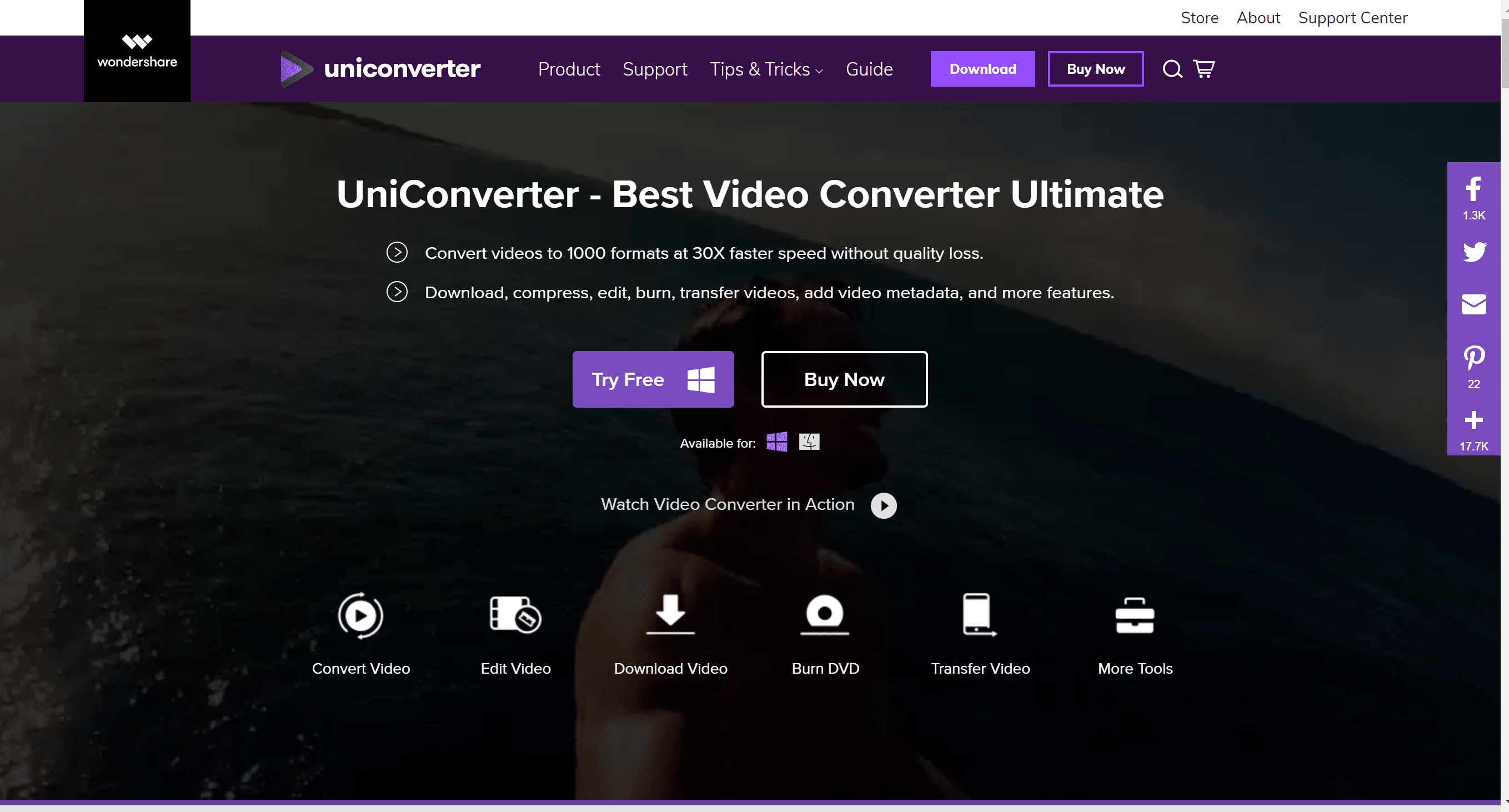Click the shopping cart icon
This screenshot has width=1509, height=812.
pyautogui.click(x=1204, y=68)
